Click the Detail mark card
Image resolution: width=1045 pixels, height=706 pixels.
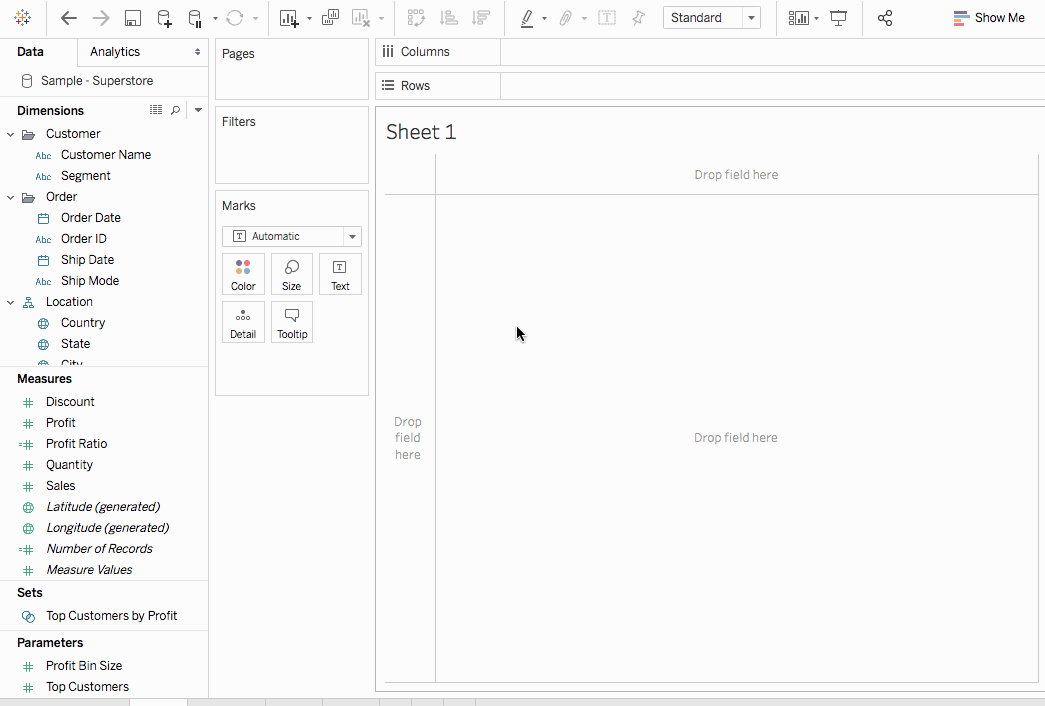pos(243,322)
